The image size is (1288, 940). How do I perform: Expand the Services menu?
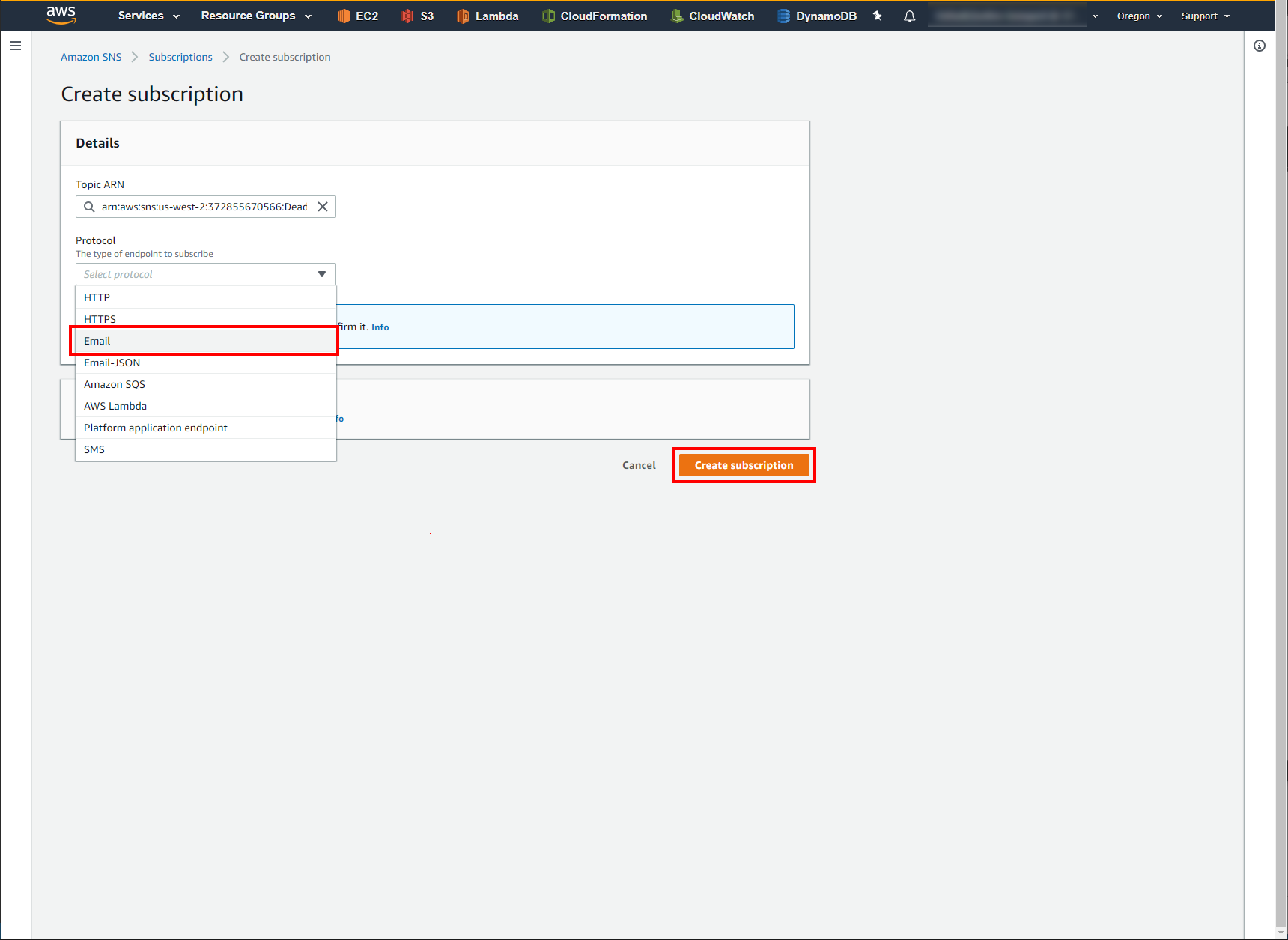[148, 16]
